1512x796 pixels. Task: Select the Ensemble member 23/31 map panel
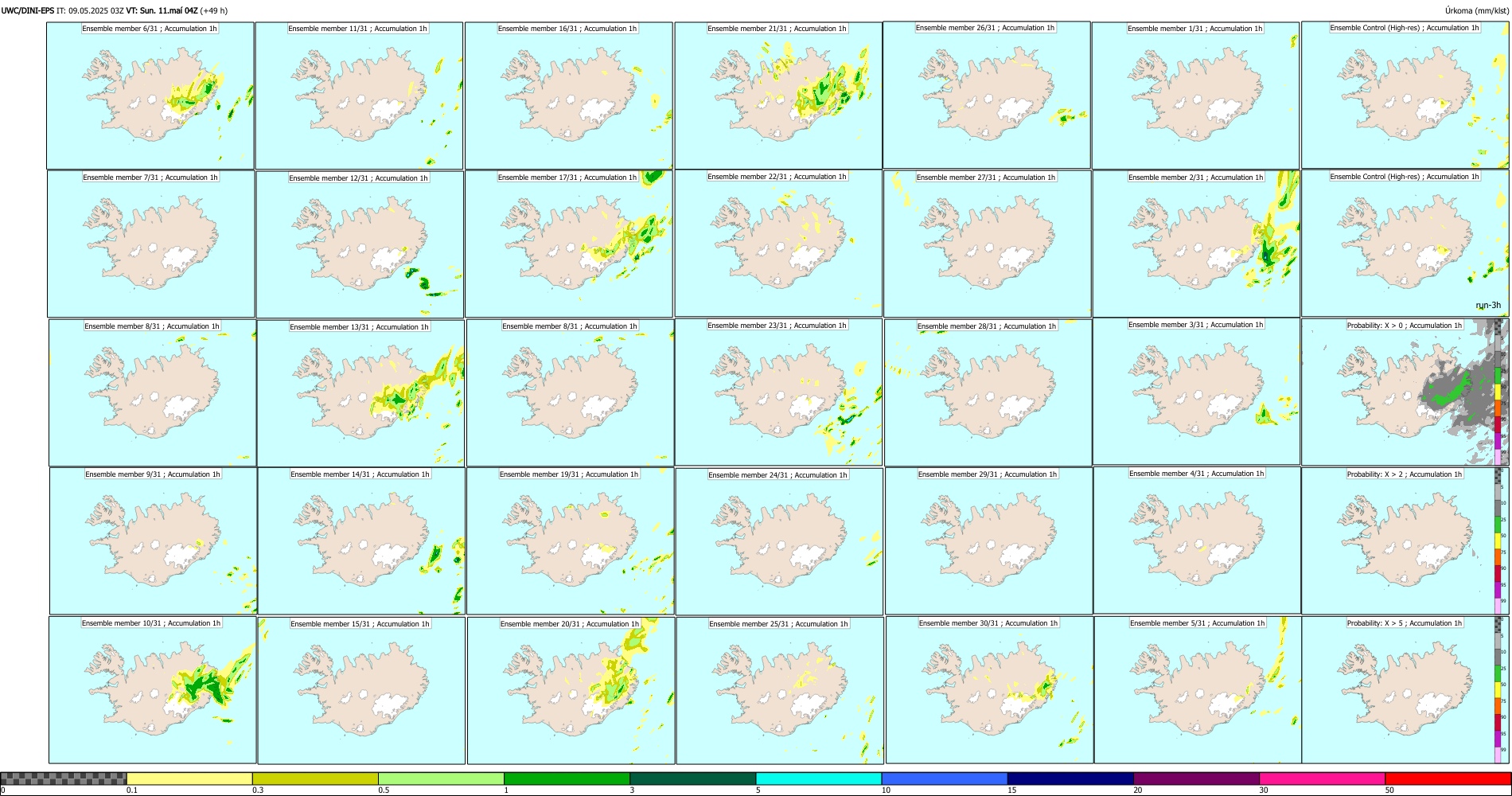(x=778, y=392)
